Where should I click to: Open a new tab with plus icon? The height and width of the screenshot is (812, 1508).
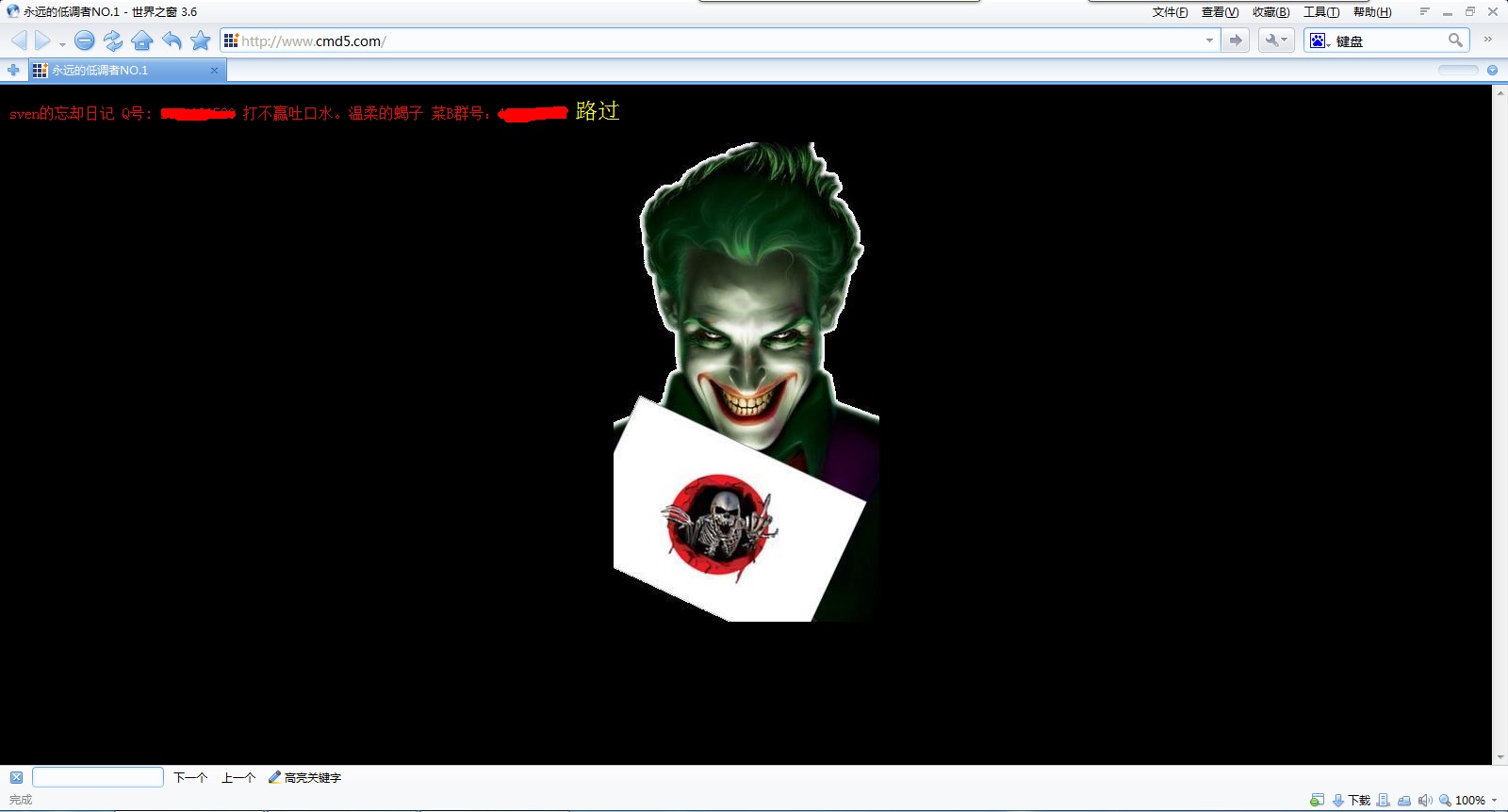[13, 70]
